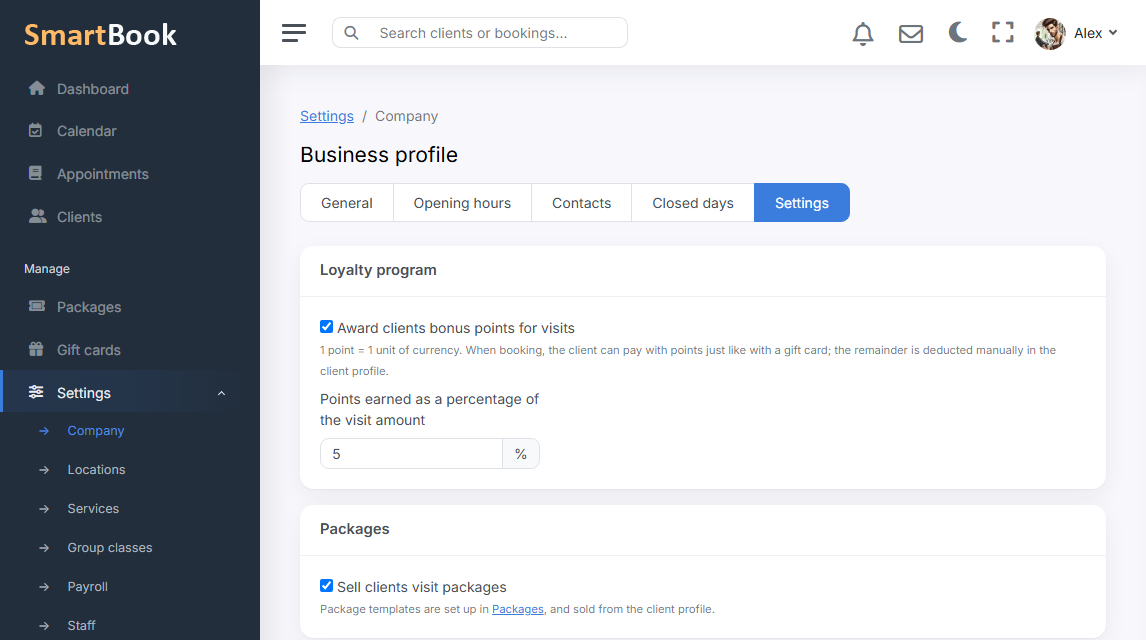The height and width of the screenshot is (640, 1146).
Task: Click the Clients people icon
Action: tap(37, 216)
